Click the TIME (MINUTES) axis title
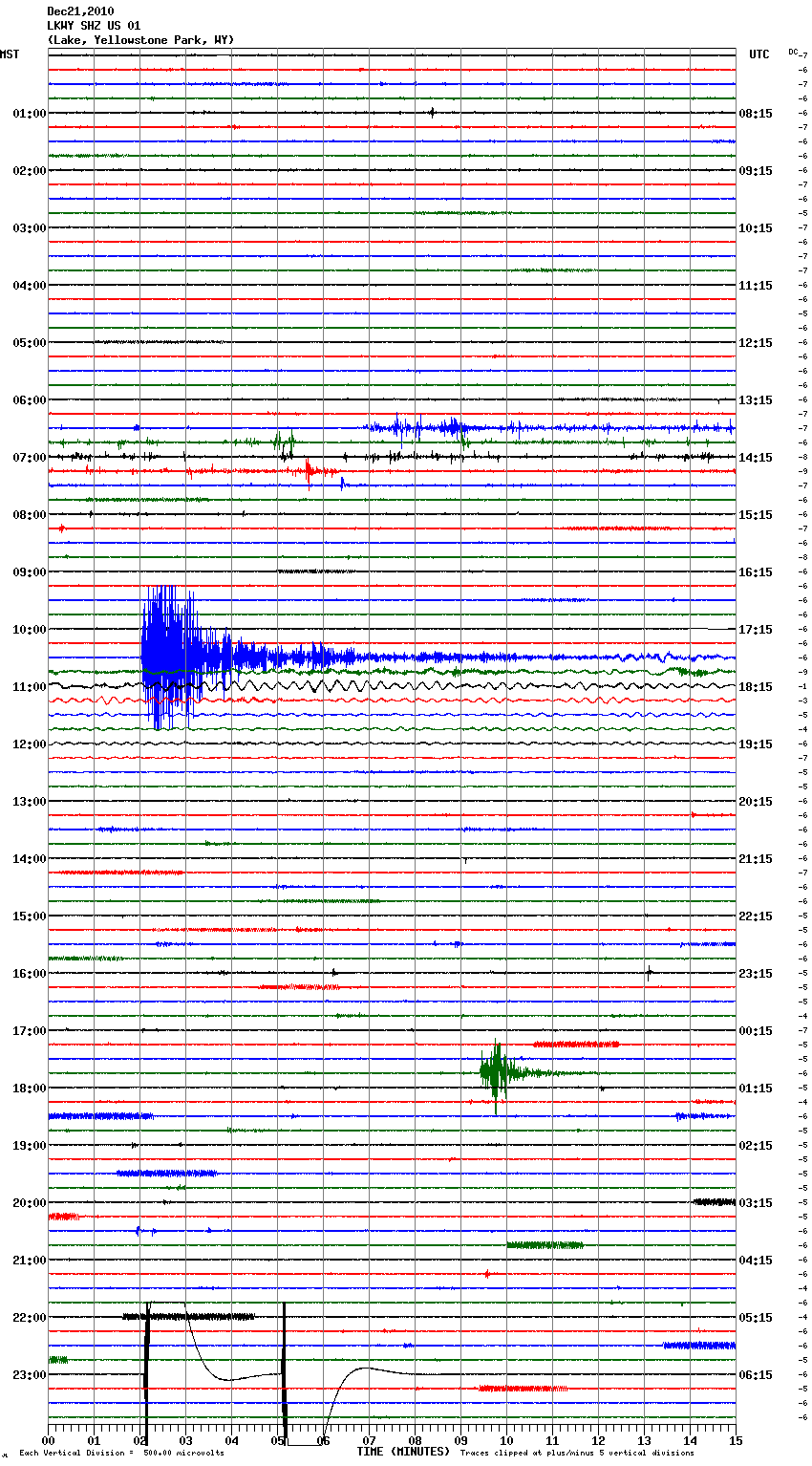 pyautogui.click(x=403, y=1452)
